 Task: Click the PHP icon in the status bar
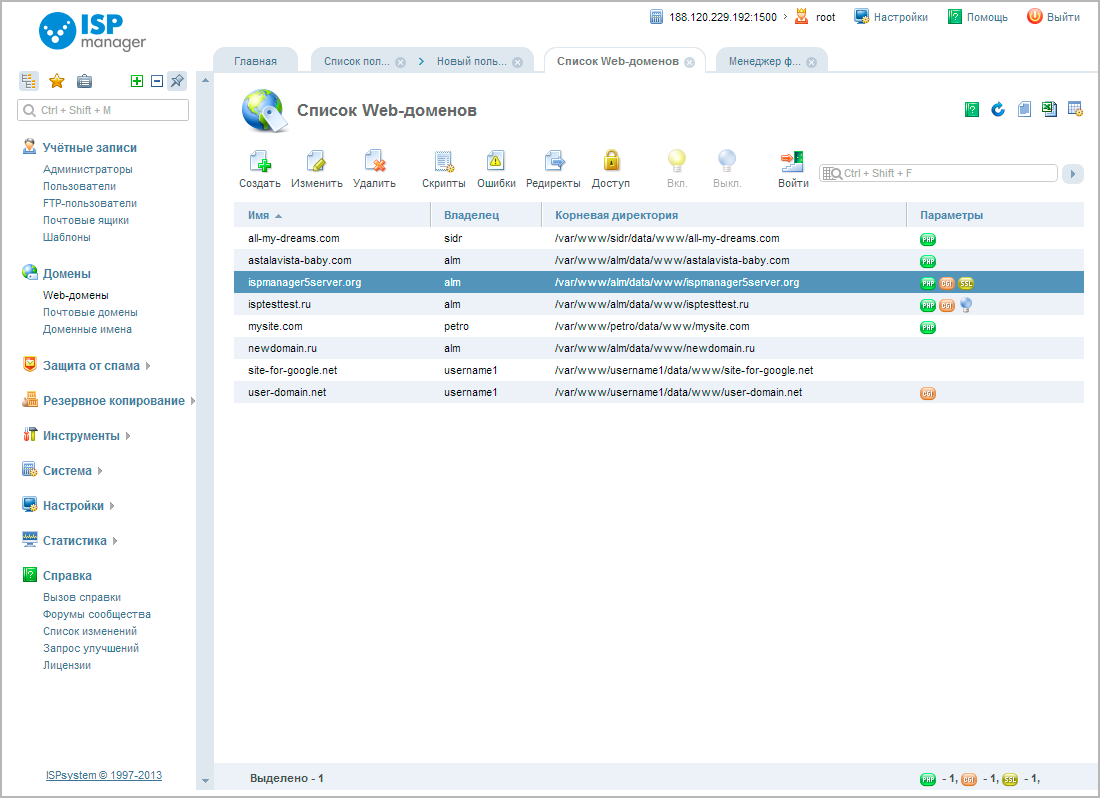[927, 779]
